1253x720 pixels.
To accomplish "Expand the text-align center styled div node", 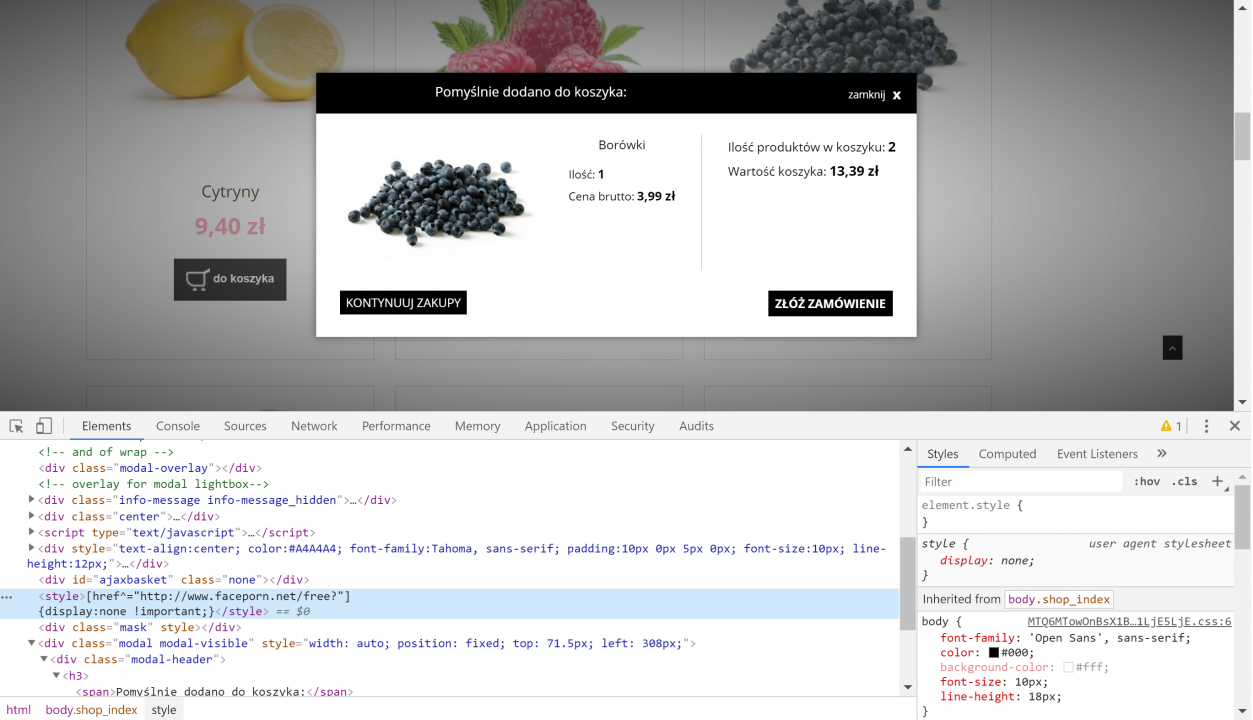I will click(x=32, y=548).
